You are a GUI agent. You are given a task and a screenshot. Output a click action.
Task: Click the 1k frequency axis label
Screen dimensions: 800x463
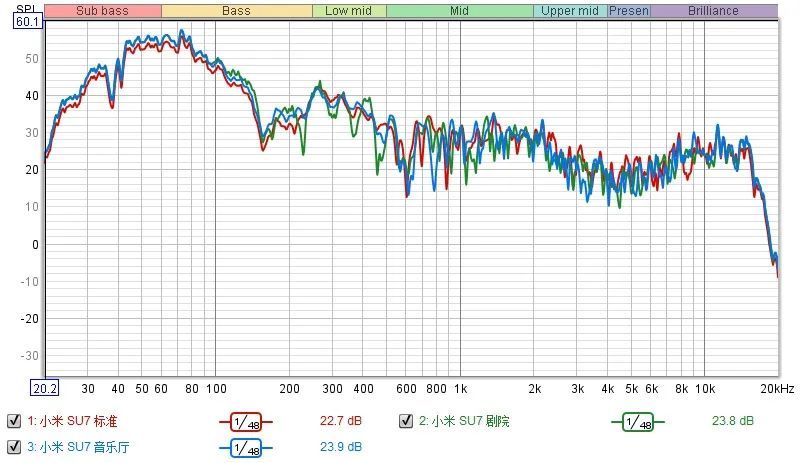coord(461,389)
